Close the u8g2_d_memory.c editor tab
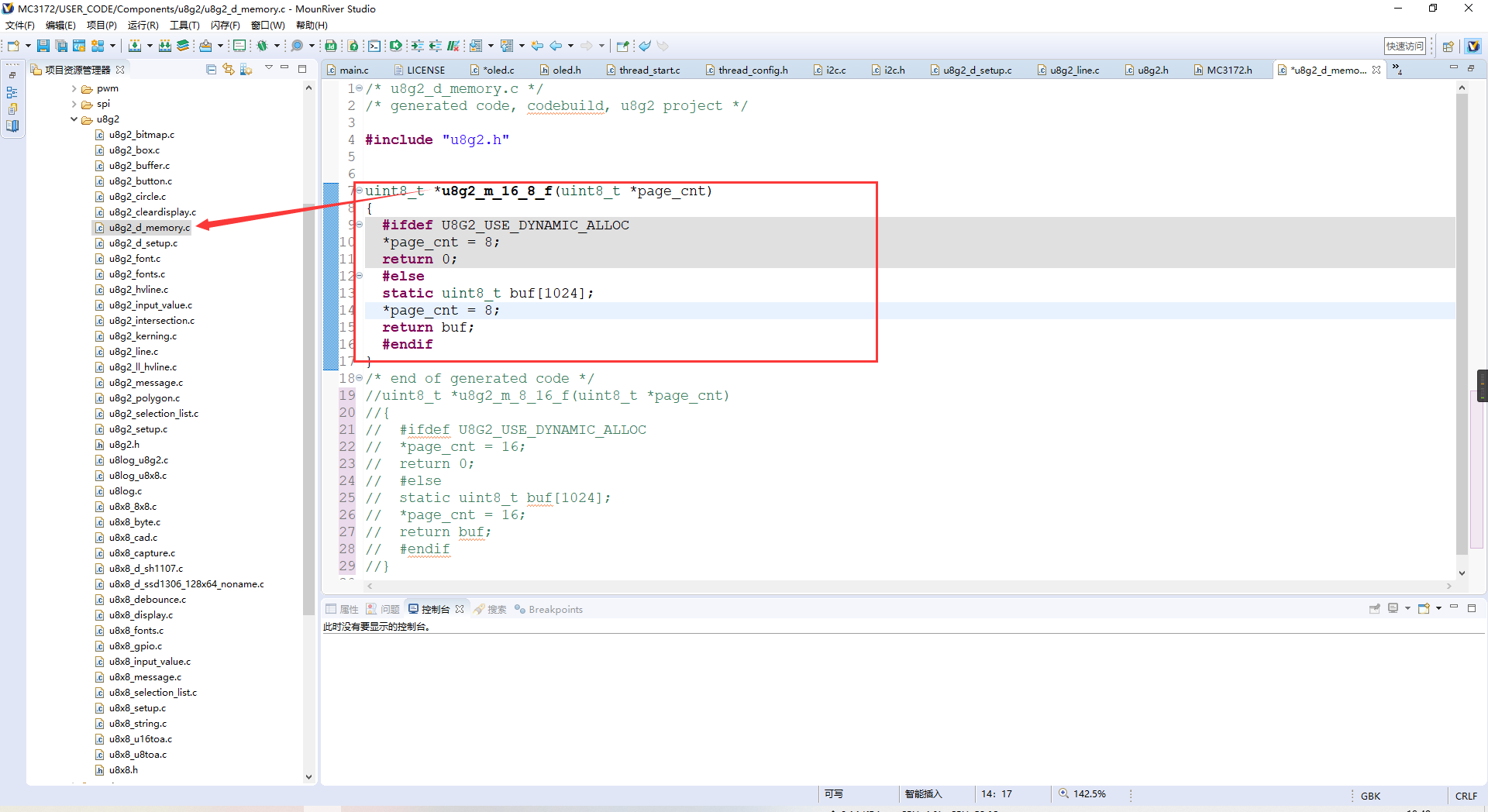 coord(1376,70)
